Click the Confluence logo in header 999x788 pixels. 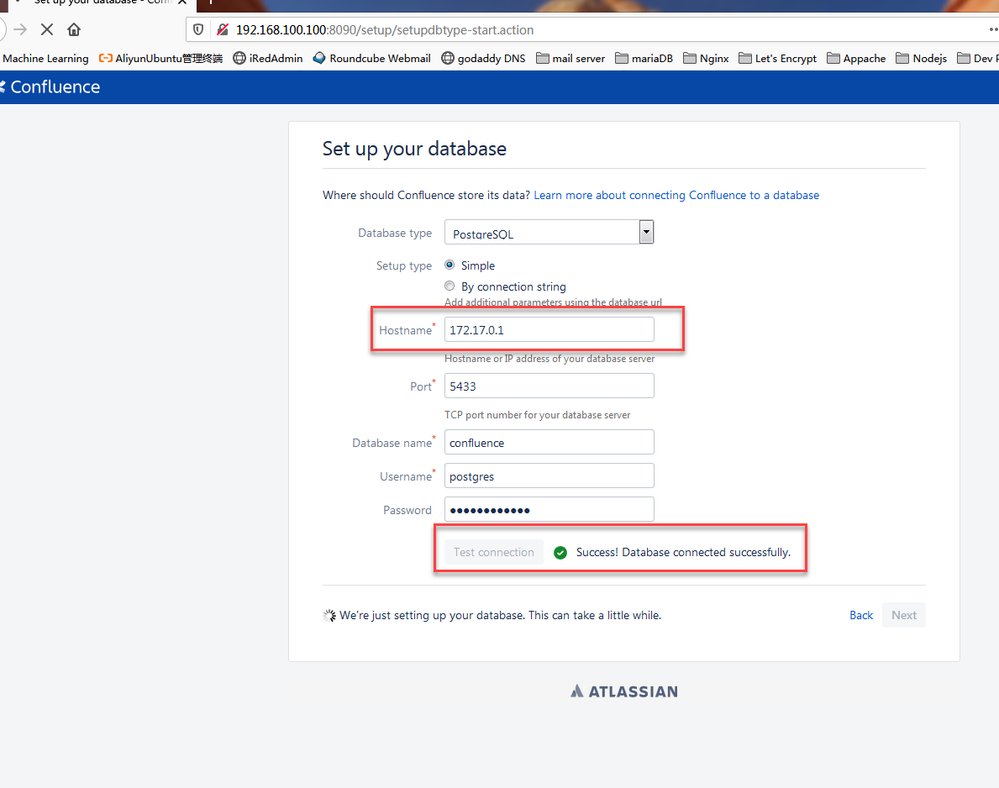(50, 87)
